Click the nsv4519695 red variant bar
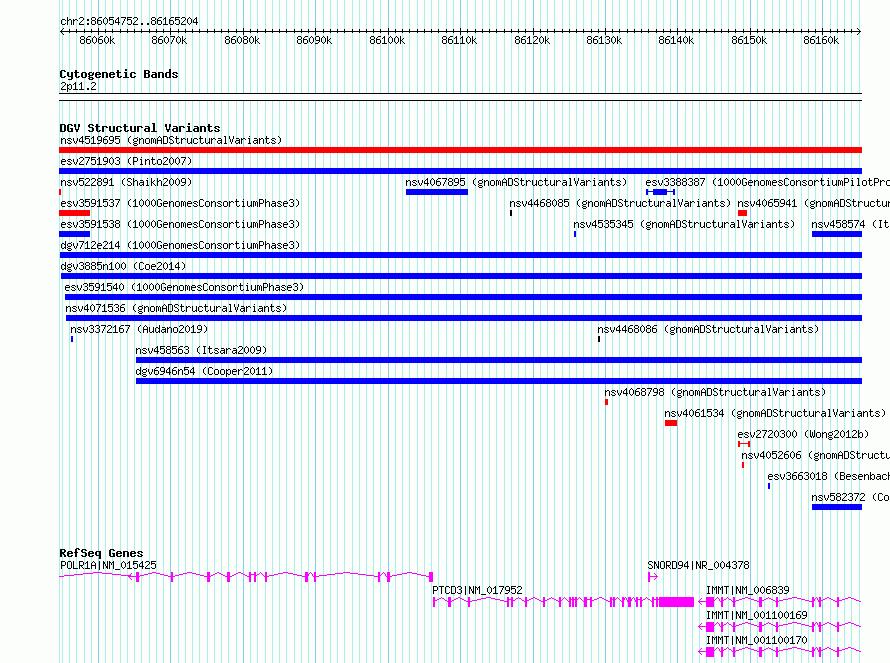Screen dimensions: 890x663 [x=460, y=150]
